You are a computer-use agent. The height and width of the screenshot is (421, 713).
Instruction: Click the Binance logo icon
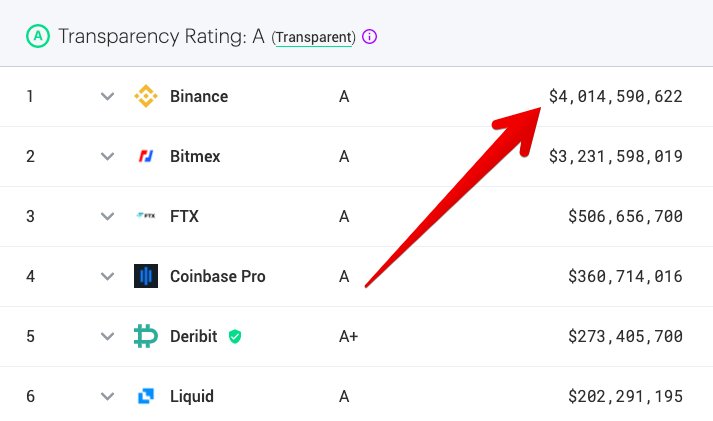[146, 96]
